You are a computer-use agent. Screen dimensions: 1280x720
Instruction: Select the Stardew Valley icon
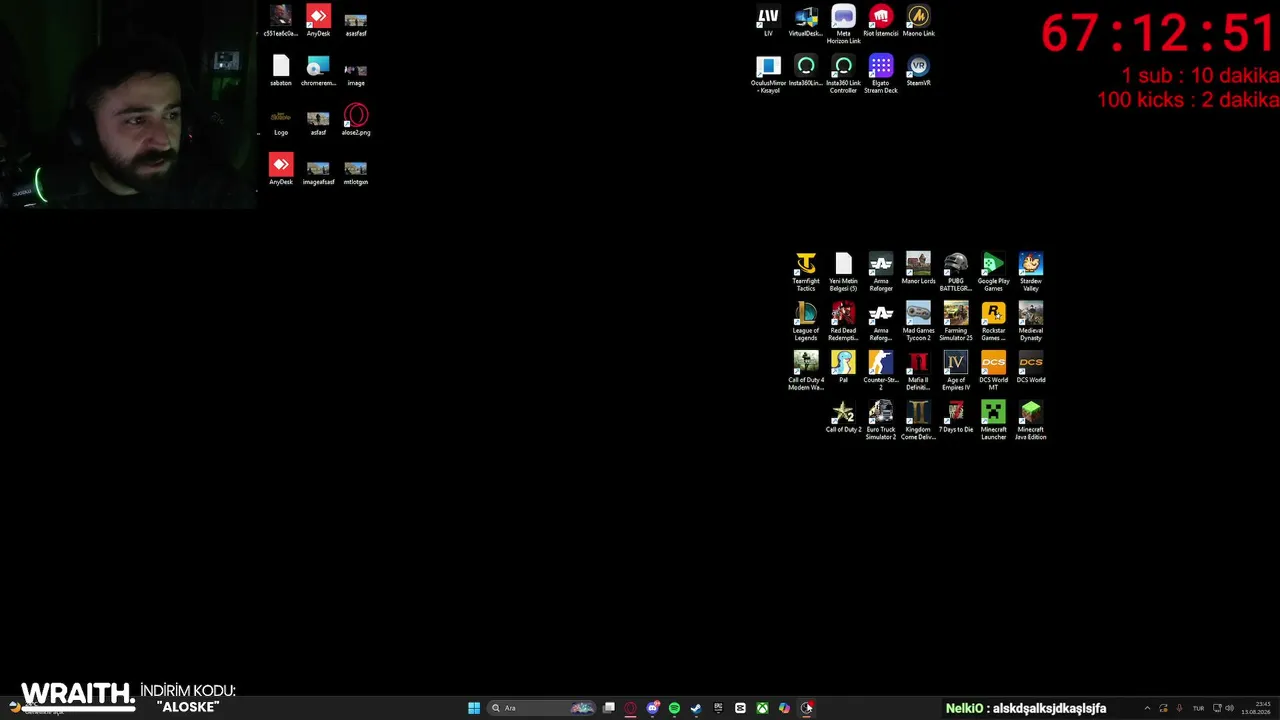(x=1031, y=272)
